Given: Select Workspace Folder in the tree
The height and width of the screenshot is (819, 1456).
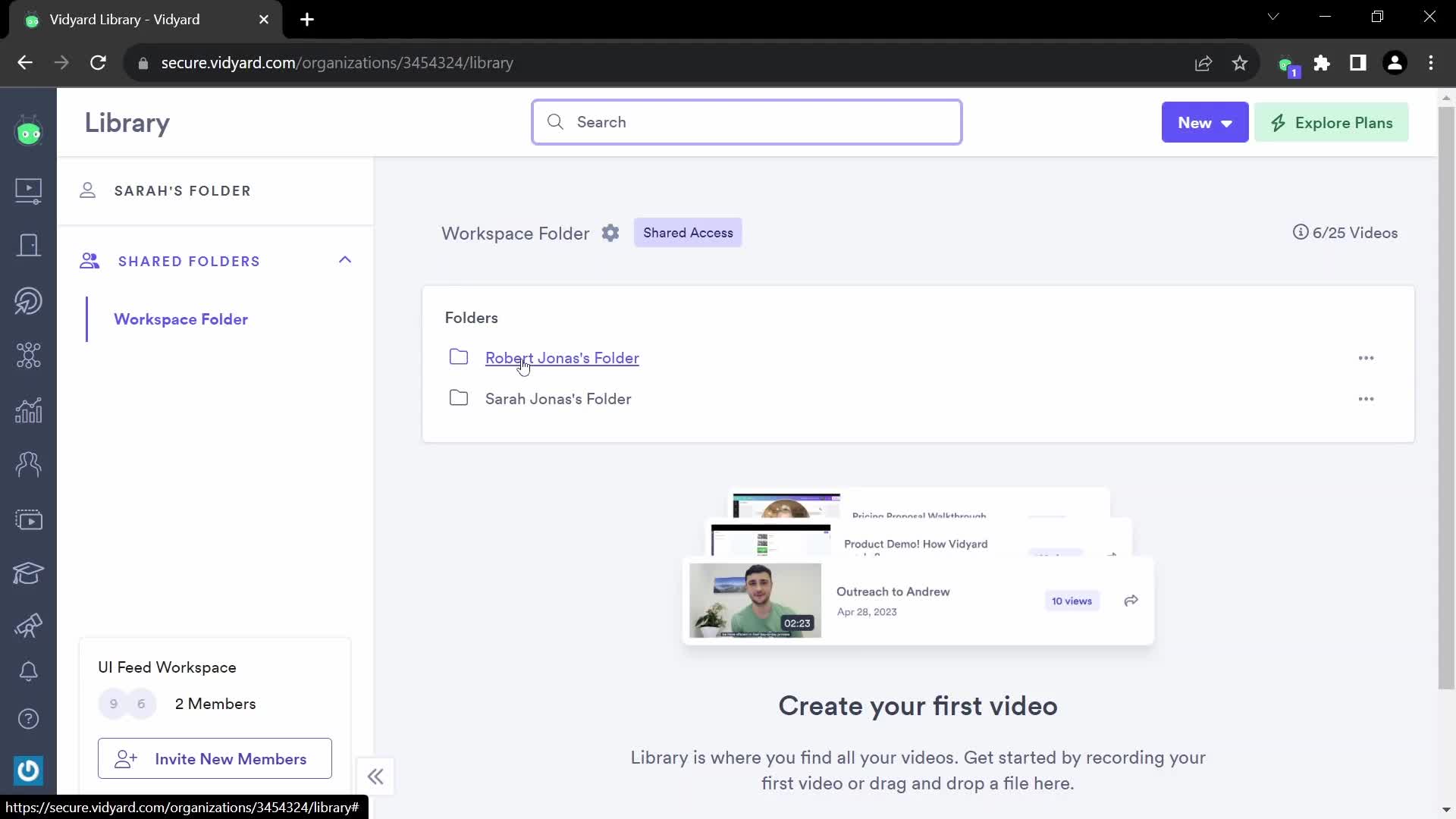Looking at the screenshot, I should (x=180, y=319).
